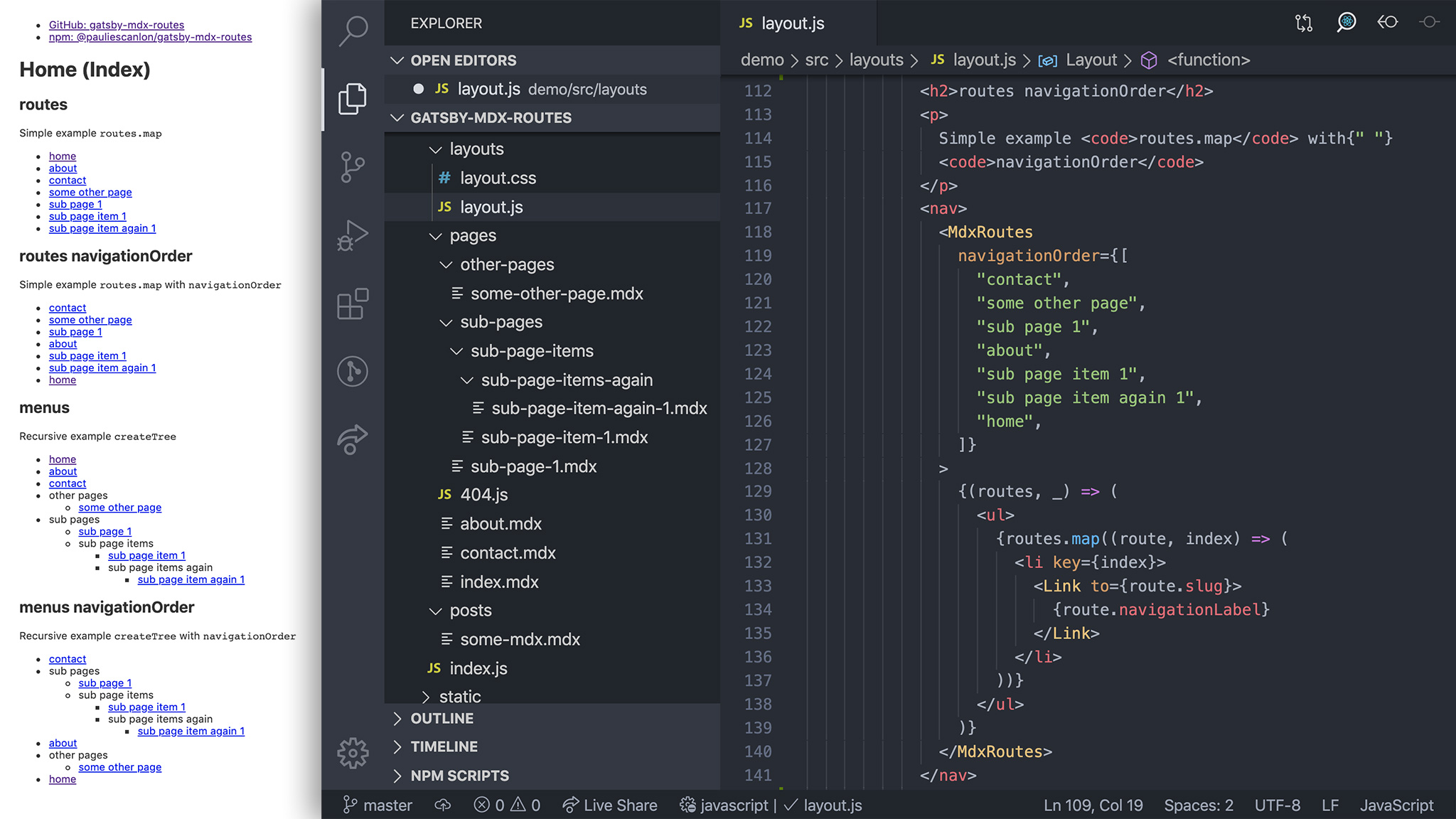Select the layout.js editor tab

[x=798, y=23]
